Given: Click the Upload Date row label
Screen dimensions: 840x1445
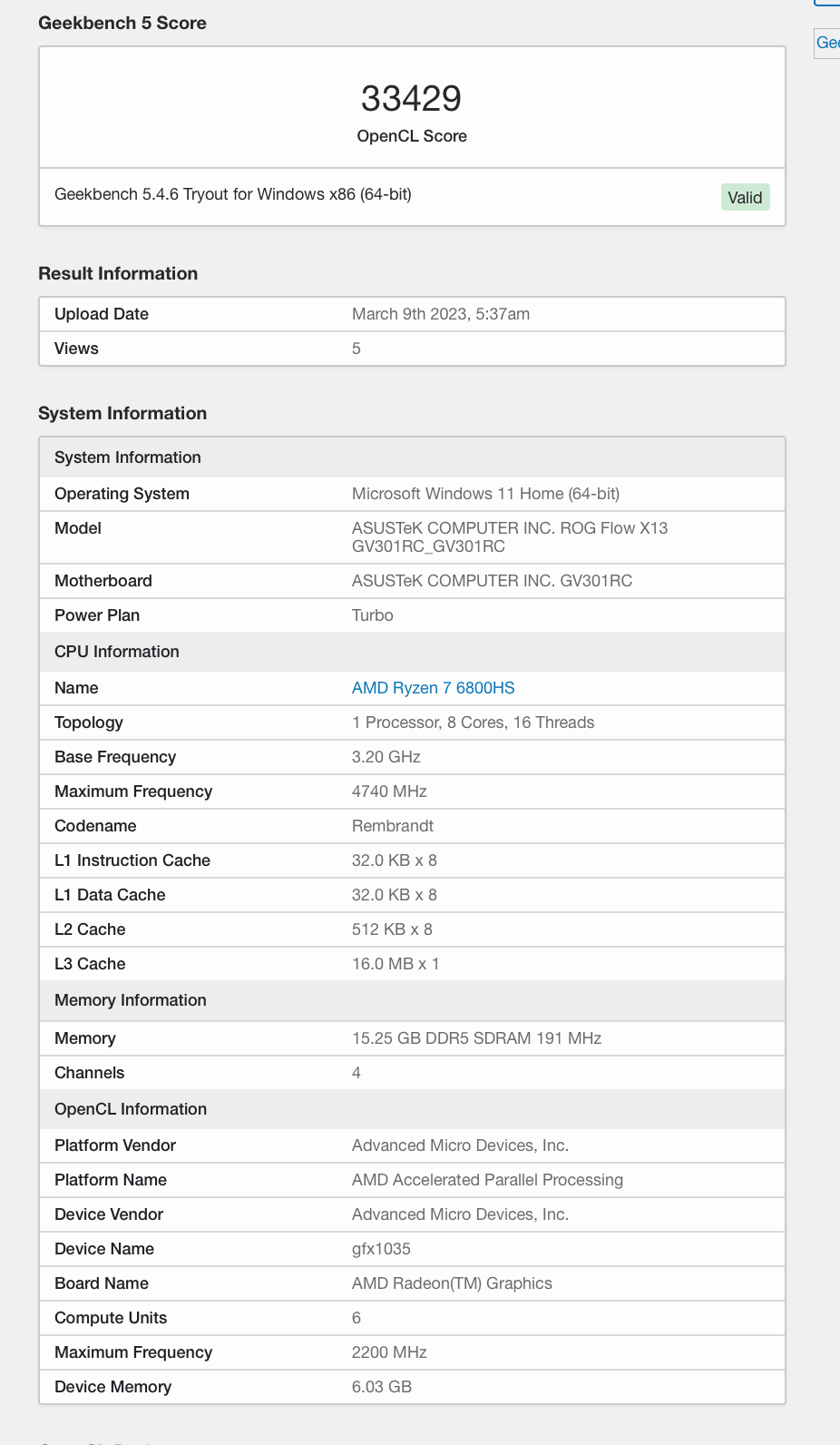Looking at the screenshot, I should click(102, 314).
